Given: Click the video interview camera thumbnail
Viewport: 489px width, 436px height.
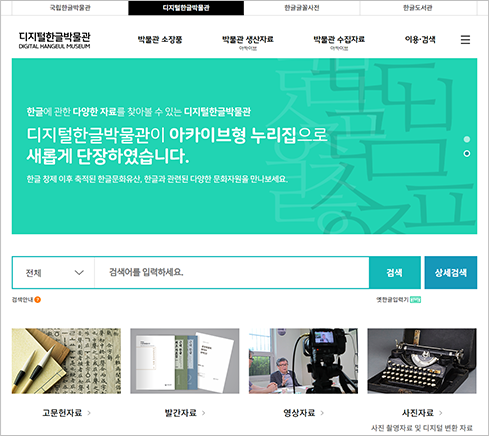Looking at the screenshot, I should (303, 361).
